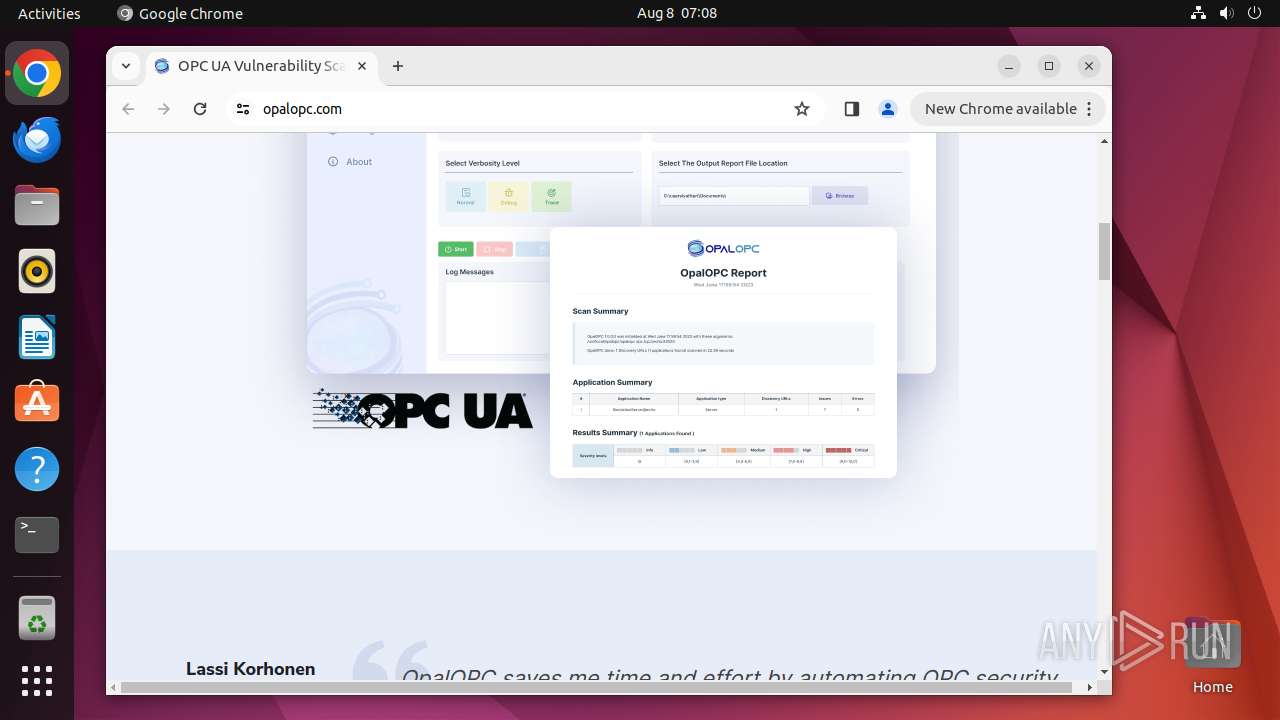Expand the tab search dropdown chevron
Screen dimensions: 1280x720
[125, 66]
